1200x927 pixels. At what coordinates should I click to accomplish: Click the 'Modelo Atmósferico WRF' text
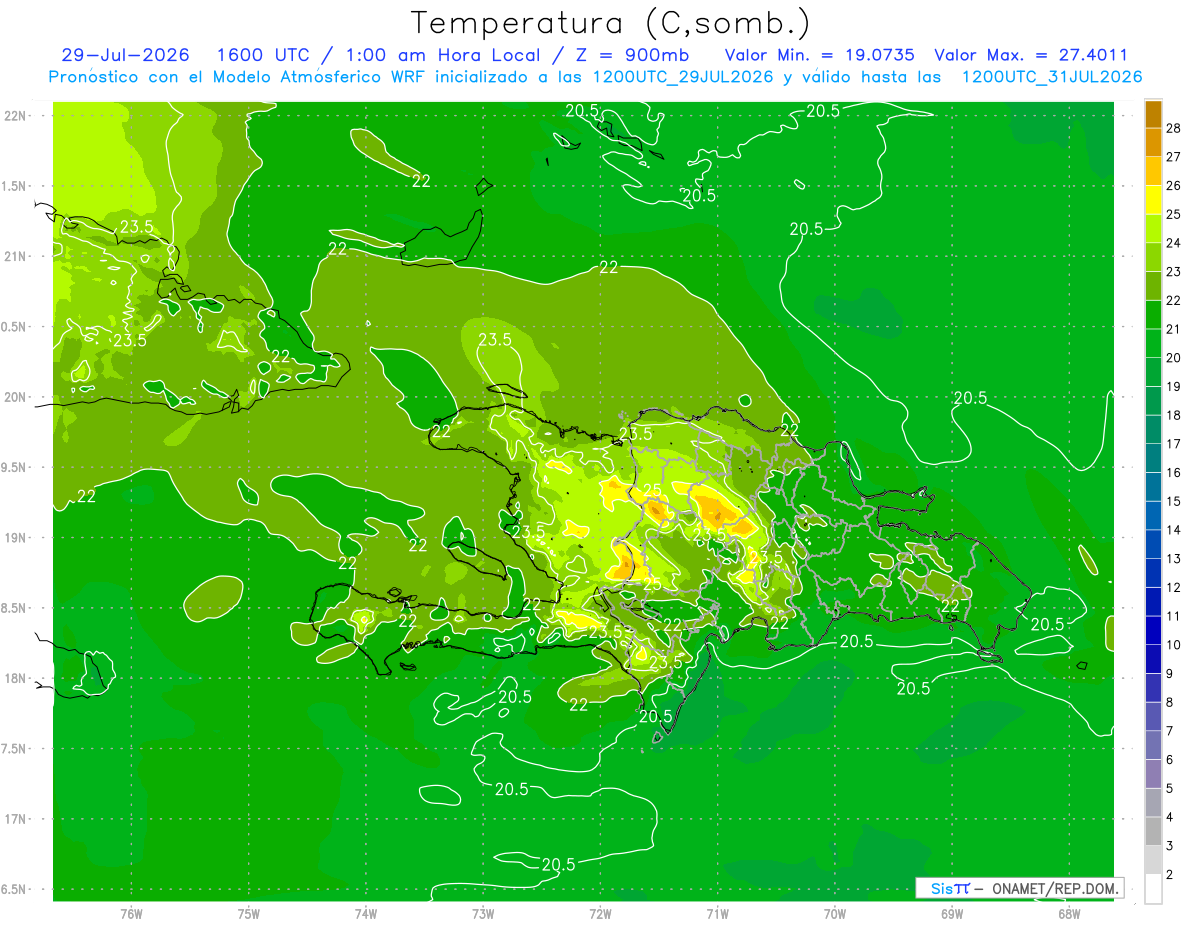pos(319,77)
